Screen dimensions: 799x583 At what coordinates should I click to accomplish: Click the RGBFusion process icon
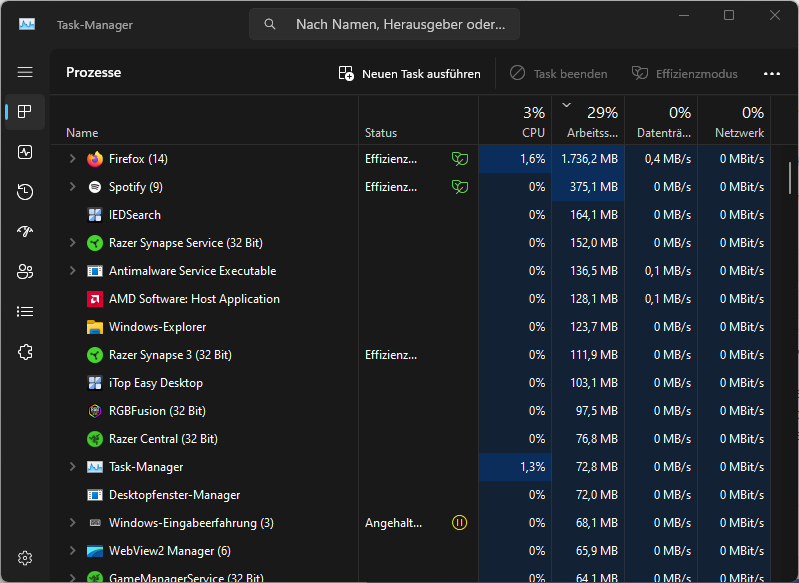pyautogui.click(x=95, y=411)
